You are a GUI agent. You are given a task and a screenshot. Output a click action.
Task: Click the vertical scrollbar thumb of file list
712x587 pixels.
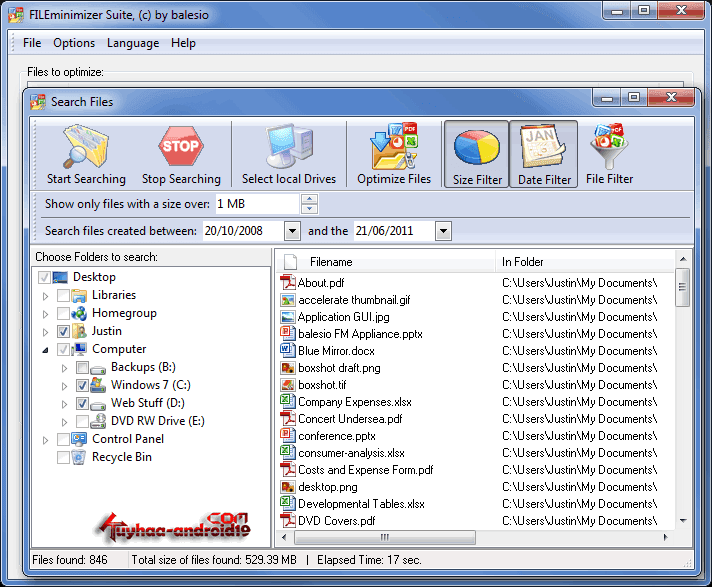click(x=682, y=287)
